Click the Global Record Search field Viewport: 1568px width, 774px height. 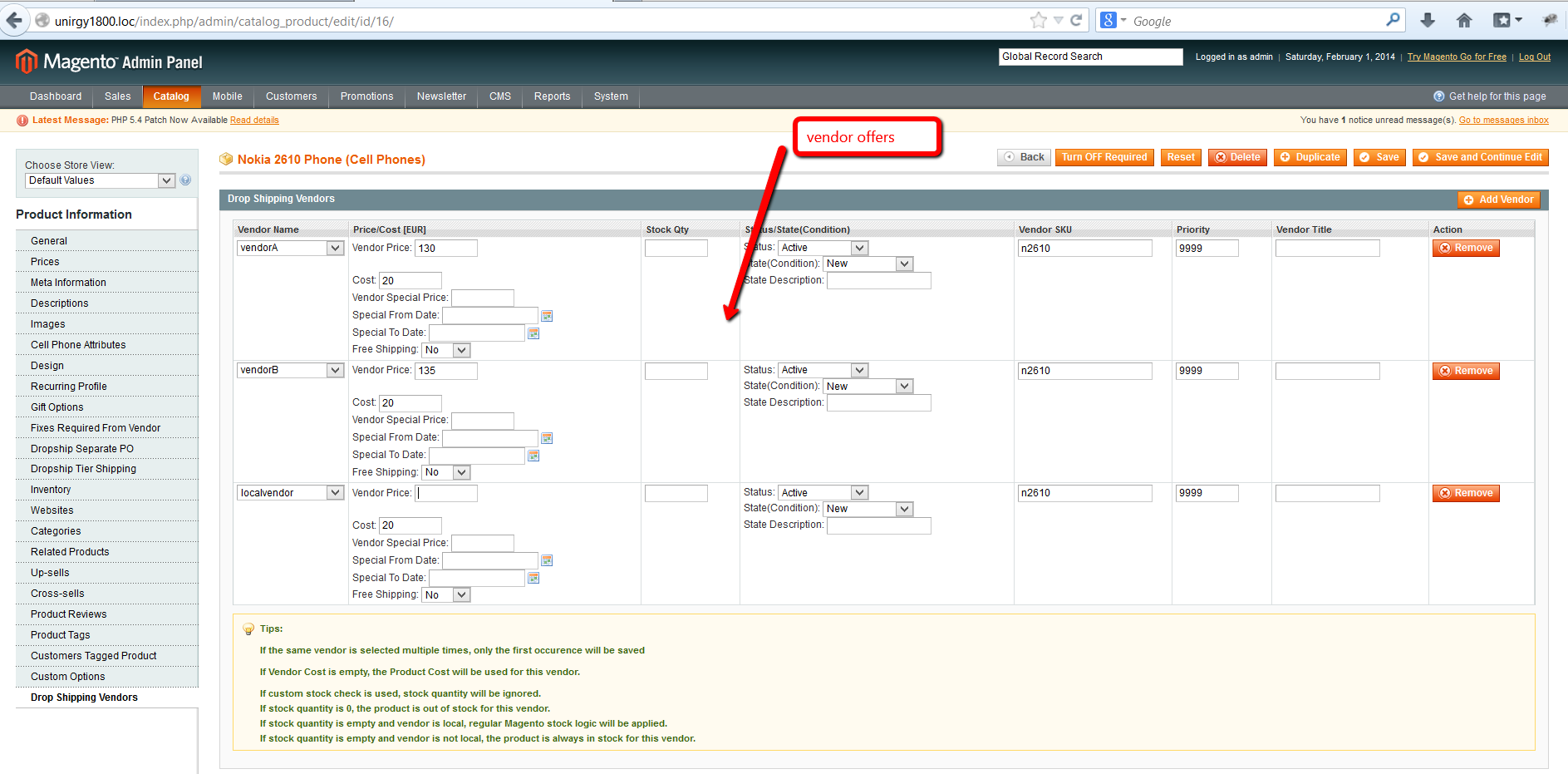click(1090, 57)
